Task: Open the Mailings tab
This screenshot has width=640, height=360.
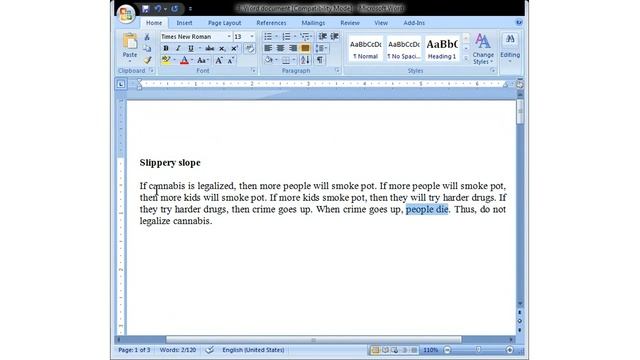Action: pos(313,23)
